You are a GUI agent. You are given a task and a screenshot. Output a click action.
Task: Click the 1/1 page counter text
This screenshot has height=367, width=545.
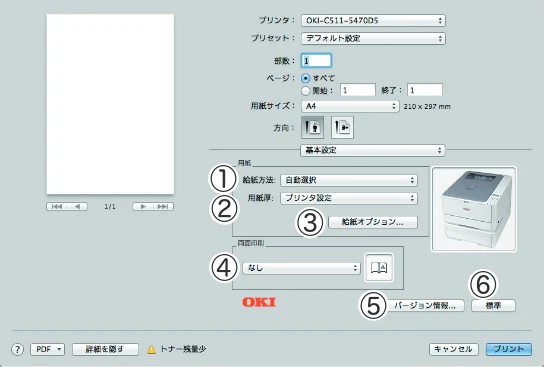coord(110,207)
